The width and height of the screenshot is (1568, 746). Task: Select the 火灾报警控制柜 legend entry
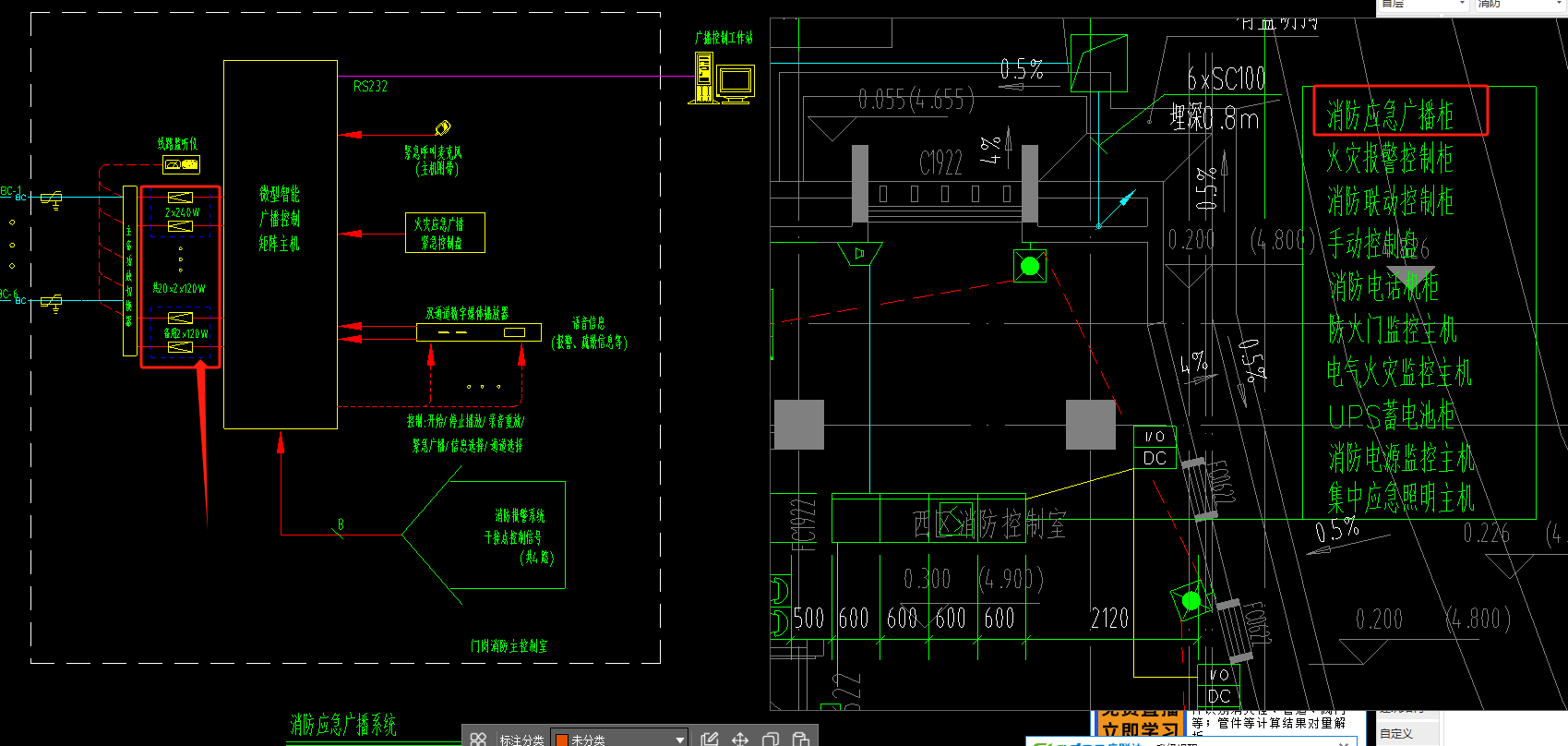coord(1390,159)
